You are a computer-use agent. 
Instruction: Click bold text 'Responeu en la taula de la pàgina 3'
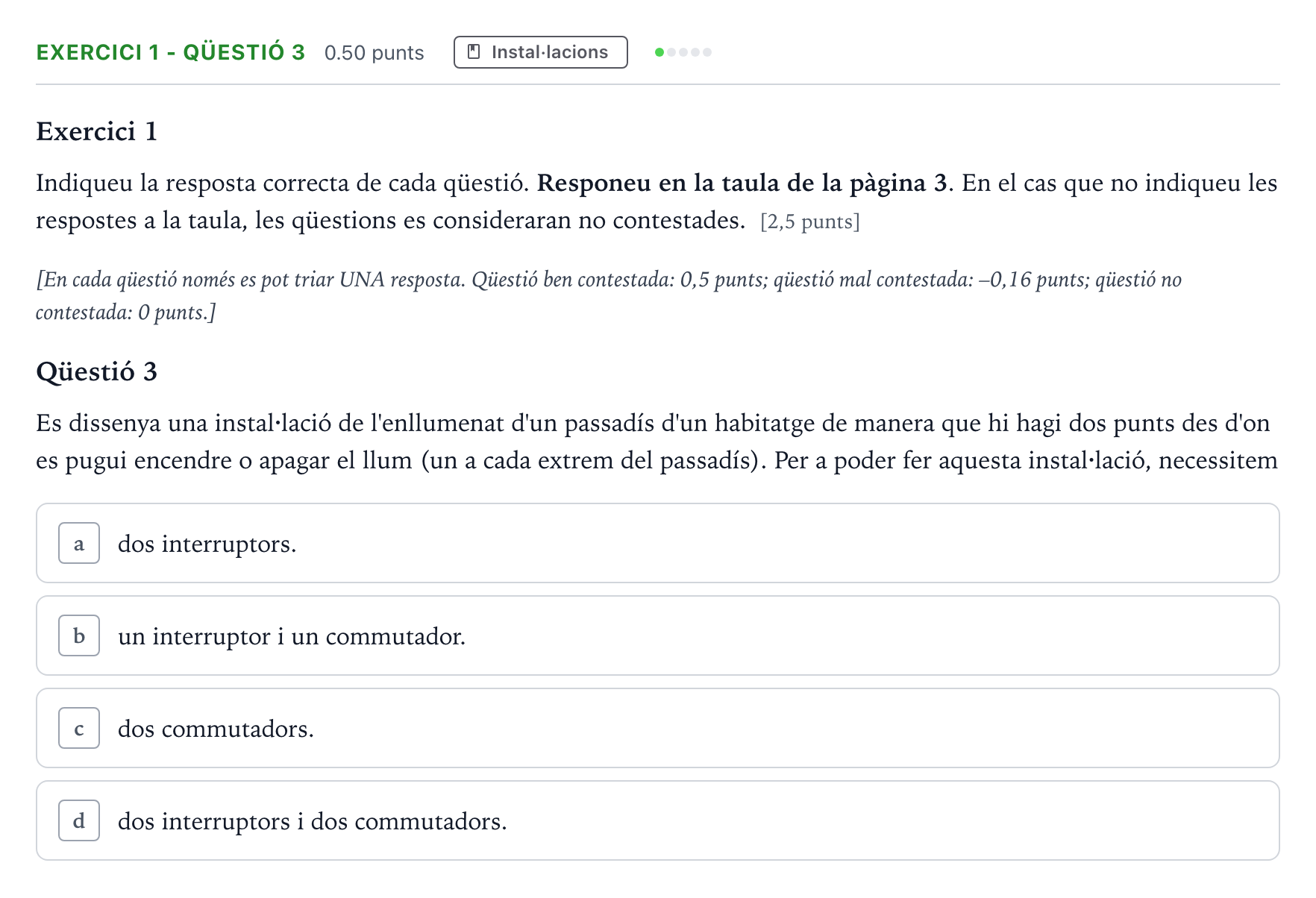point(742,183)
